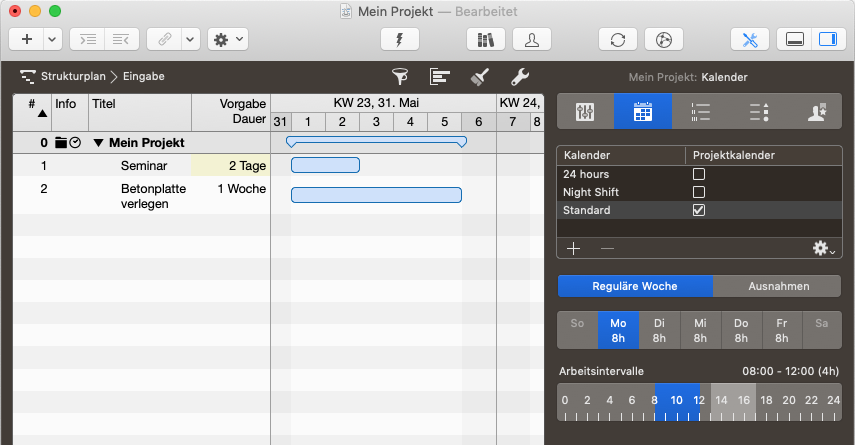
Task: Click the 14 hour mark on Arbeitsintervalle bar
Action: [x=721, y=400]
